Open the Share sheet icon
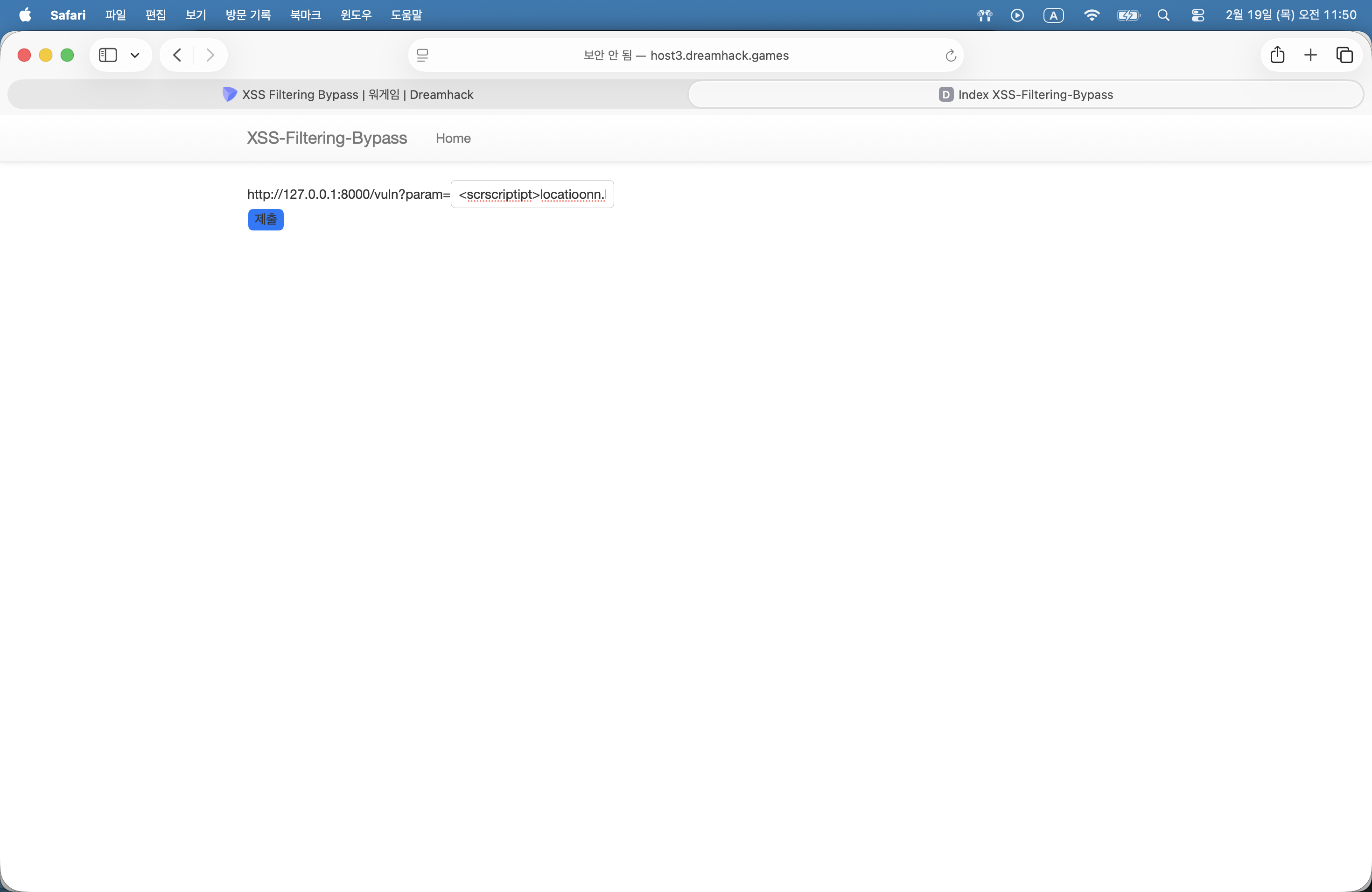The image size is (1372, 892). point(1277,56)
